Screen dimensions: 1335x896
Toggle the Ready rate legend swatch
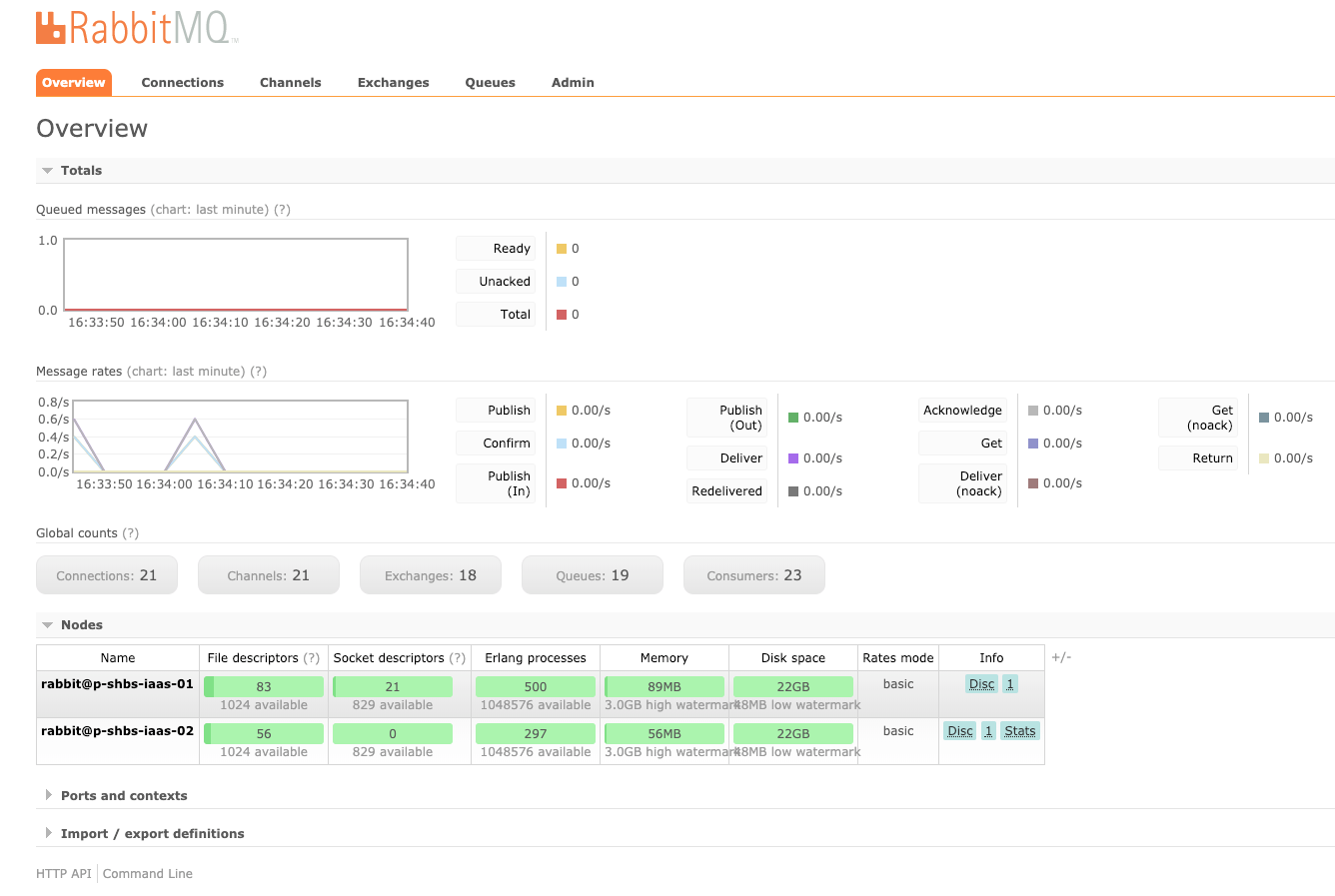tap(564, 248)
